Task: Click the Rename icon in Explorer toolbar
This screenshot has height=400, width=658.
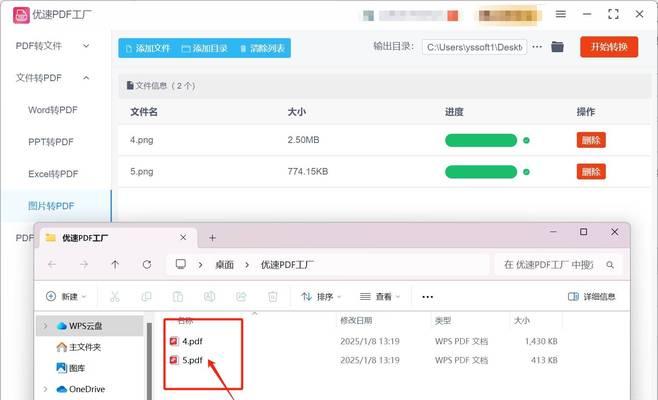Action: tap(209, 297)
